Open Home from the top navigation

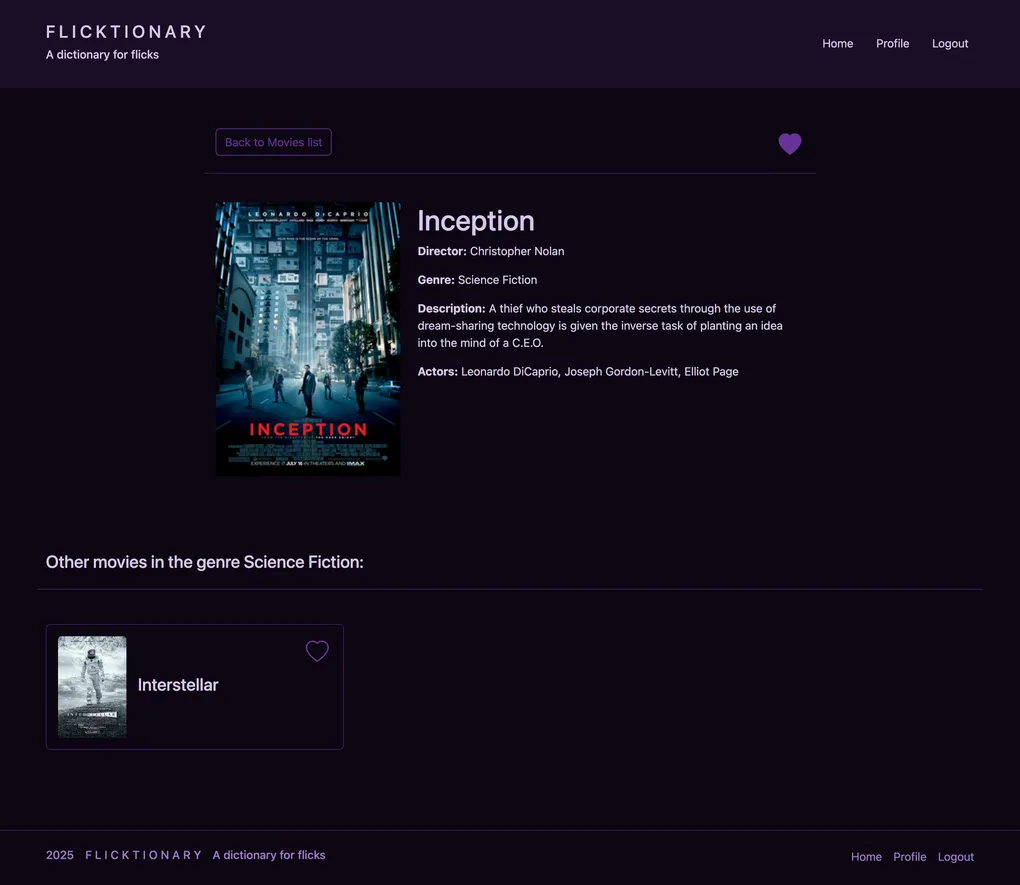click(x=837, y=43)
